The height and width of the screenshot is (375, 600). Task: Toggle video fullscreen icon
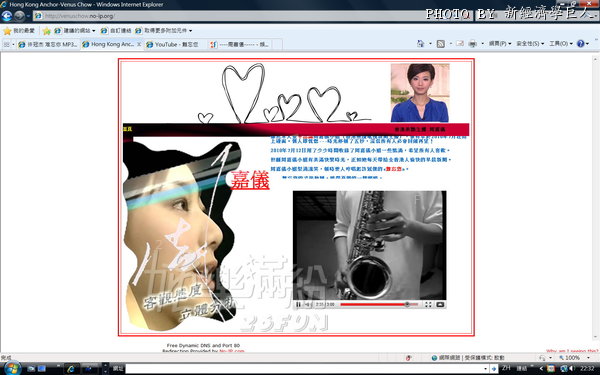(428, 305)
